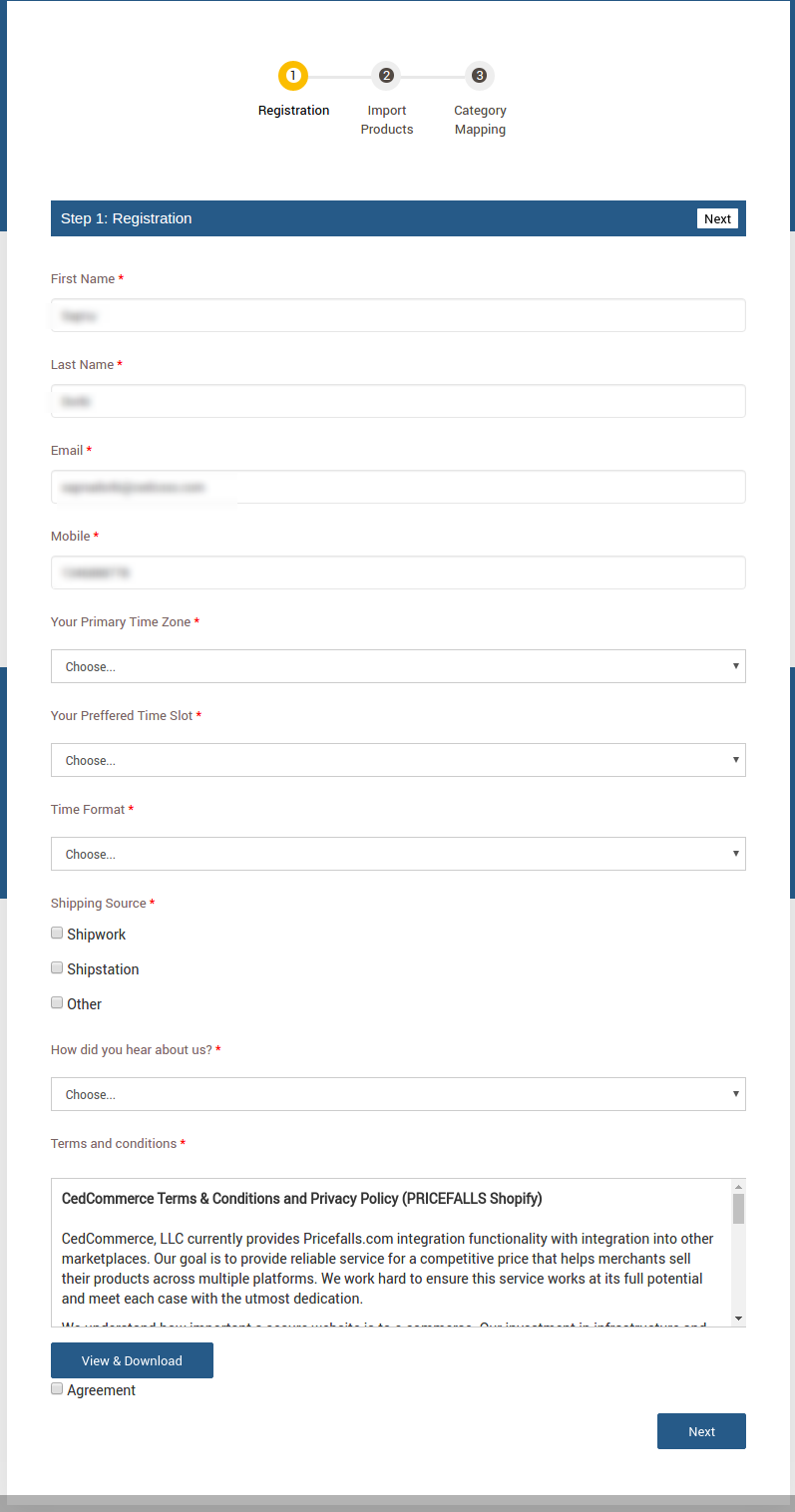The height and width of the screenshot is (1512, 795).
Task: Click the step 2 Import Products circle
Action: pyautogui.click(x=386, y=75)
